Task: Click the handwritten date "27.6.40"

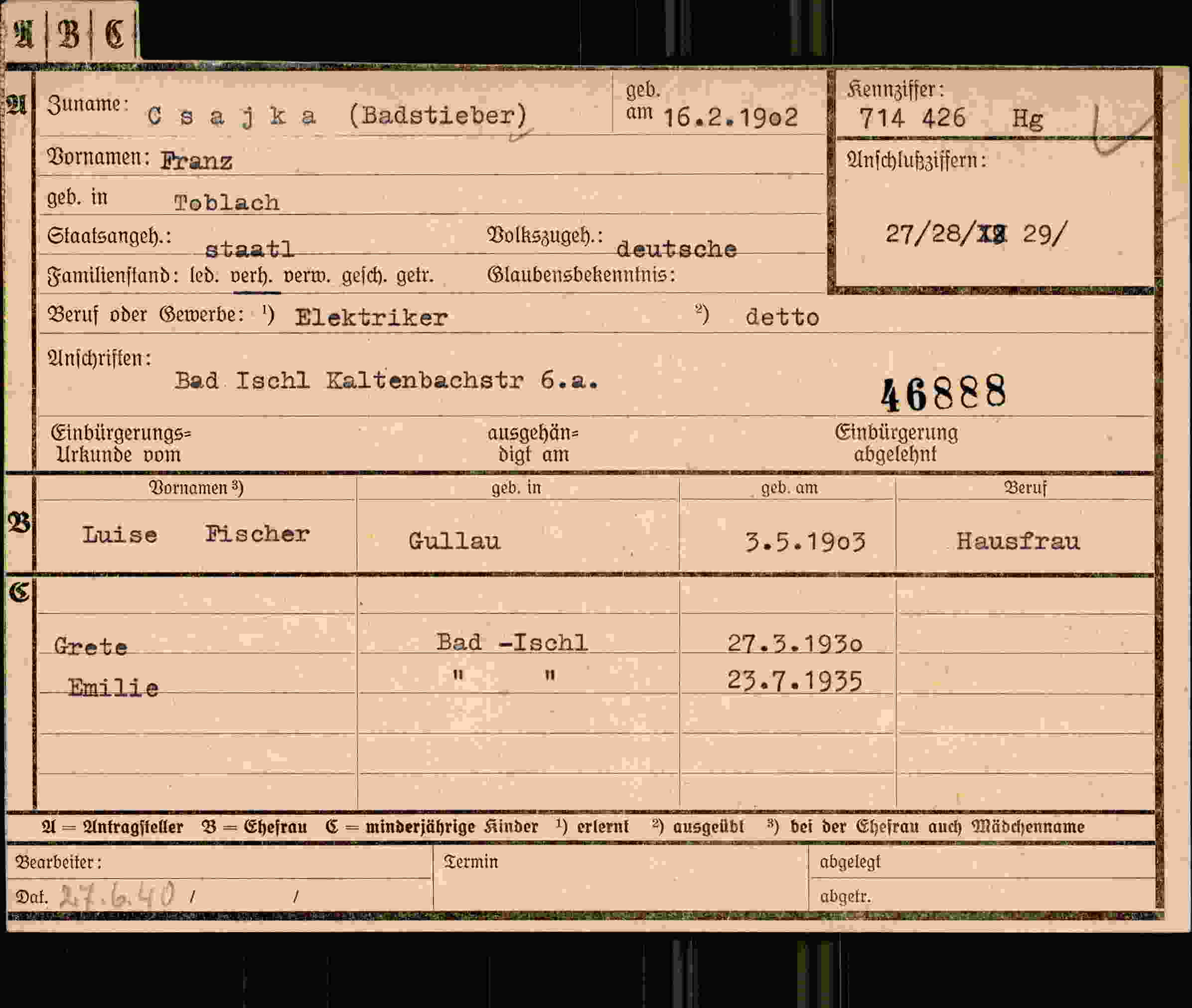Action: click(x=117, y=895)
